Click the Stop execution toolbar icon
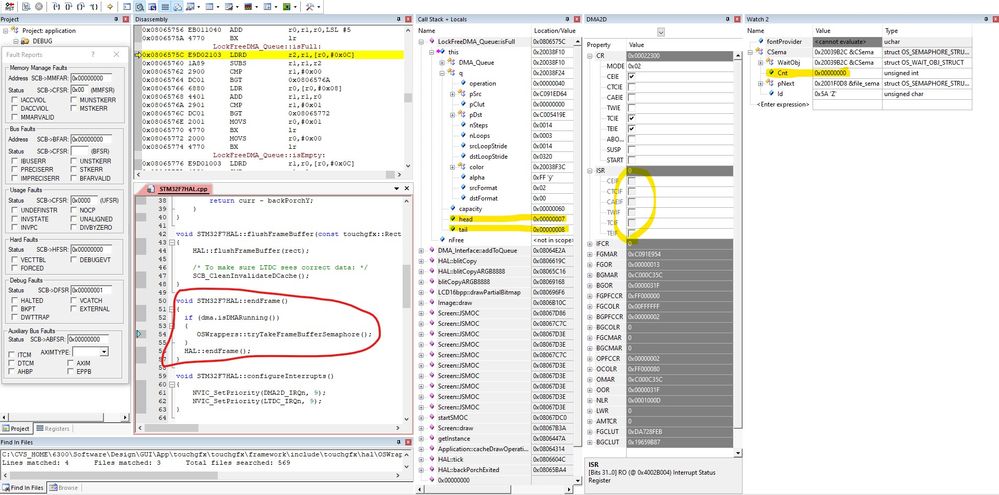This screenshot has height=495, width=999. [39, 6]
